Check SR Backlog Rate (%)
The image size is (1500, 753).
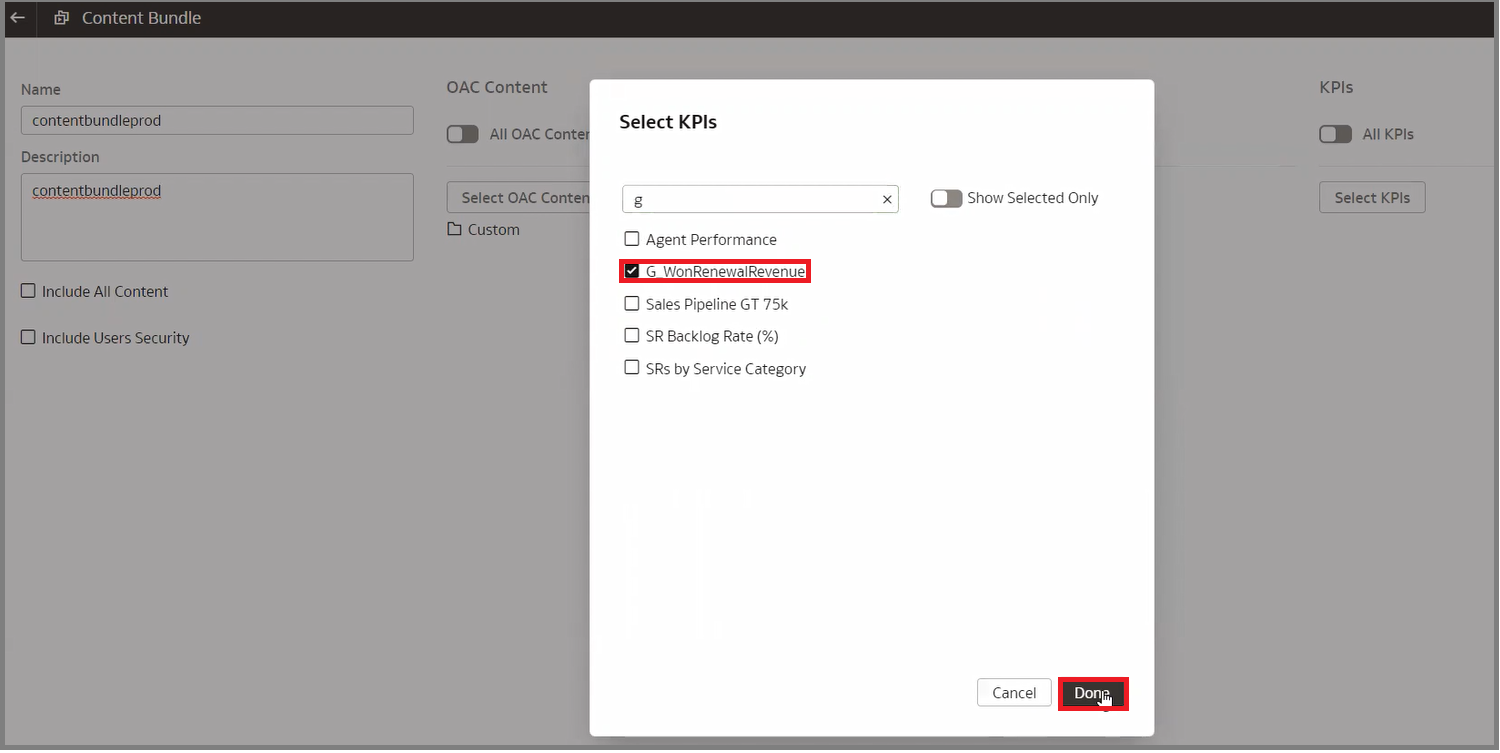point(631,335)
